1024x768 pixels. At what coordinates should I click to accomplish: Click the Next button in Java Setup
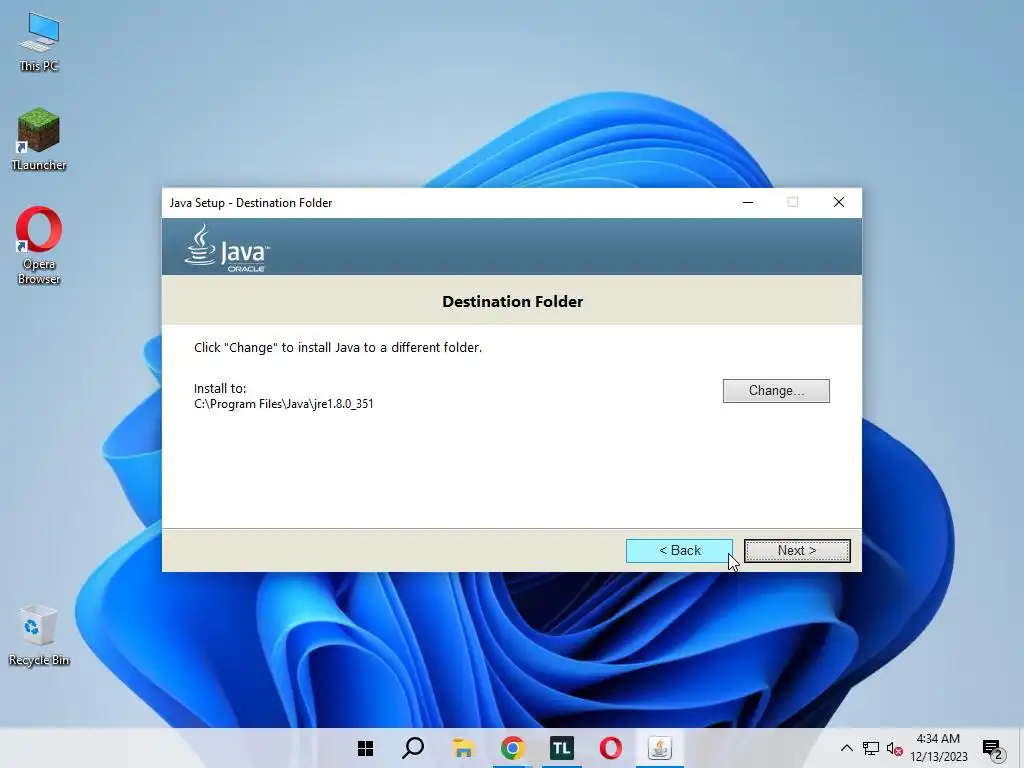coord(797,551)
